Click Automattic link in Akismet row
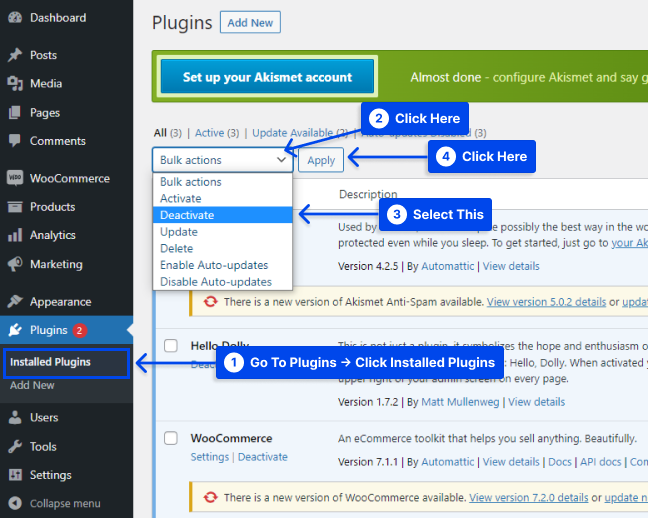 448,266
